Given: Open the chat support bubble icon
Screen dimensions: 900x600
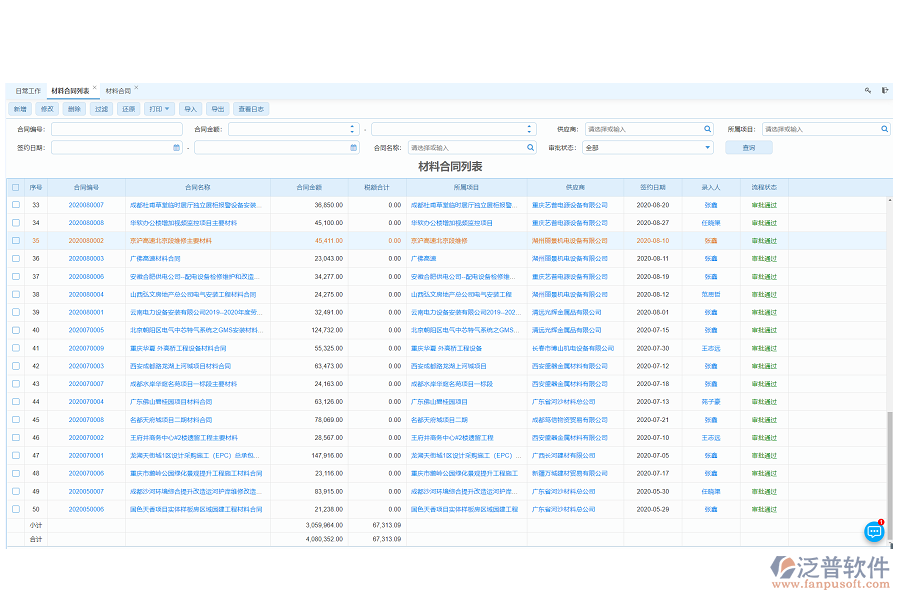Looking at the screenshot, I should pyautogui.click(x=874, y=533).
